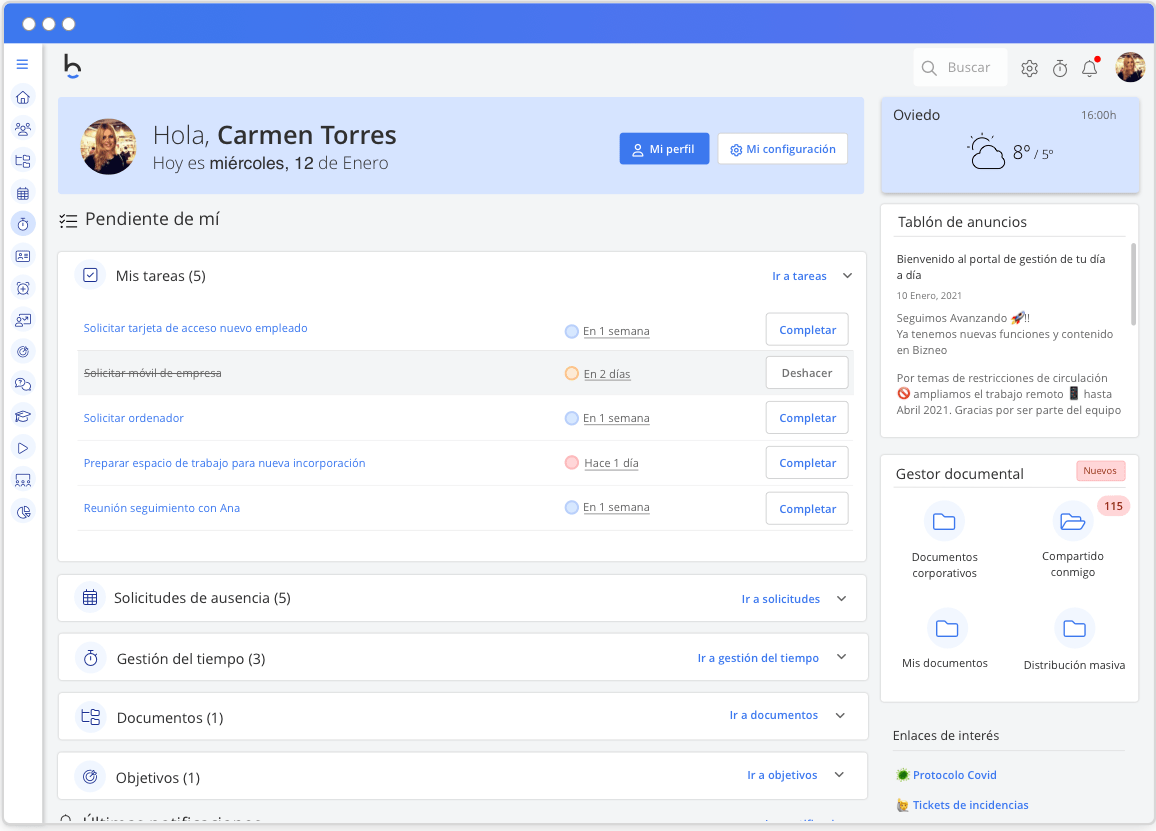The image size is (1156, 831).
Task: Select the organization chart icon in sidebar
Action: [x=22, y=160]
